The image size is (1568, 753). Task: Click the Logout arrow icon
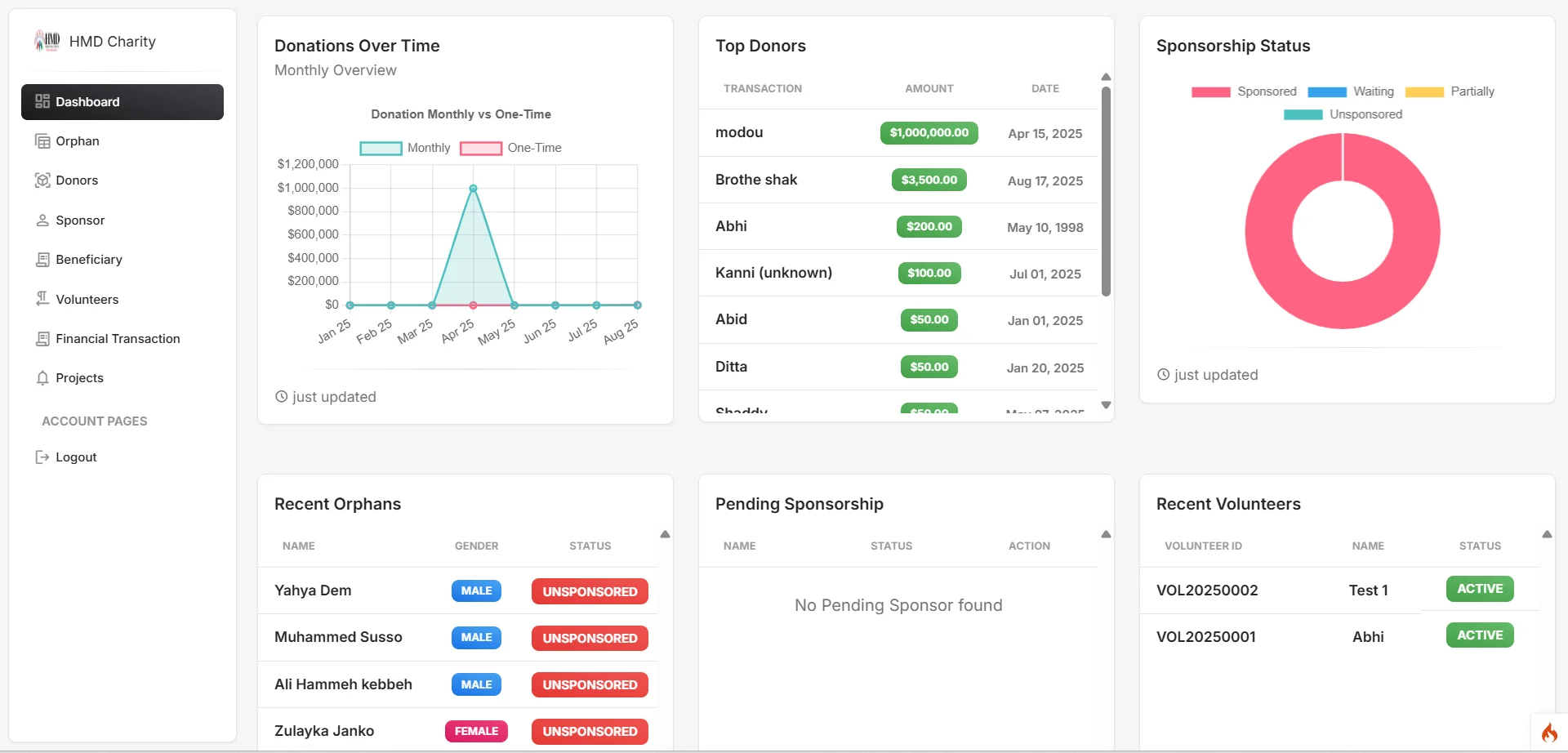[x=42, y=457]
